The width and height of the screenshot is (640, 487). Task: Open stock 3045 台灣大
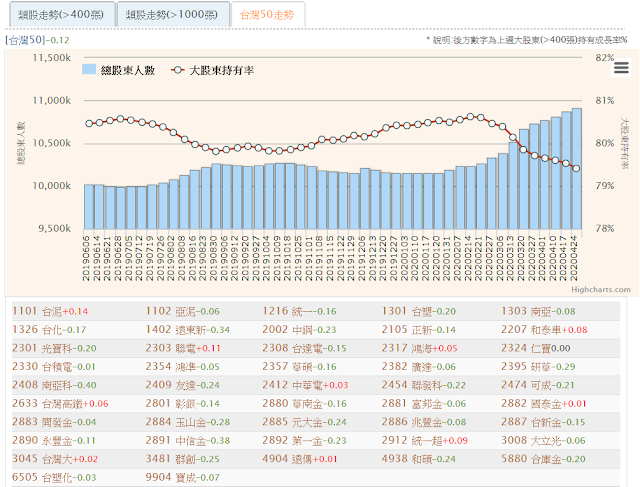[x=42, y=459]
